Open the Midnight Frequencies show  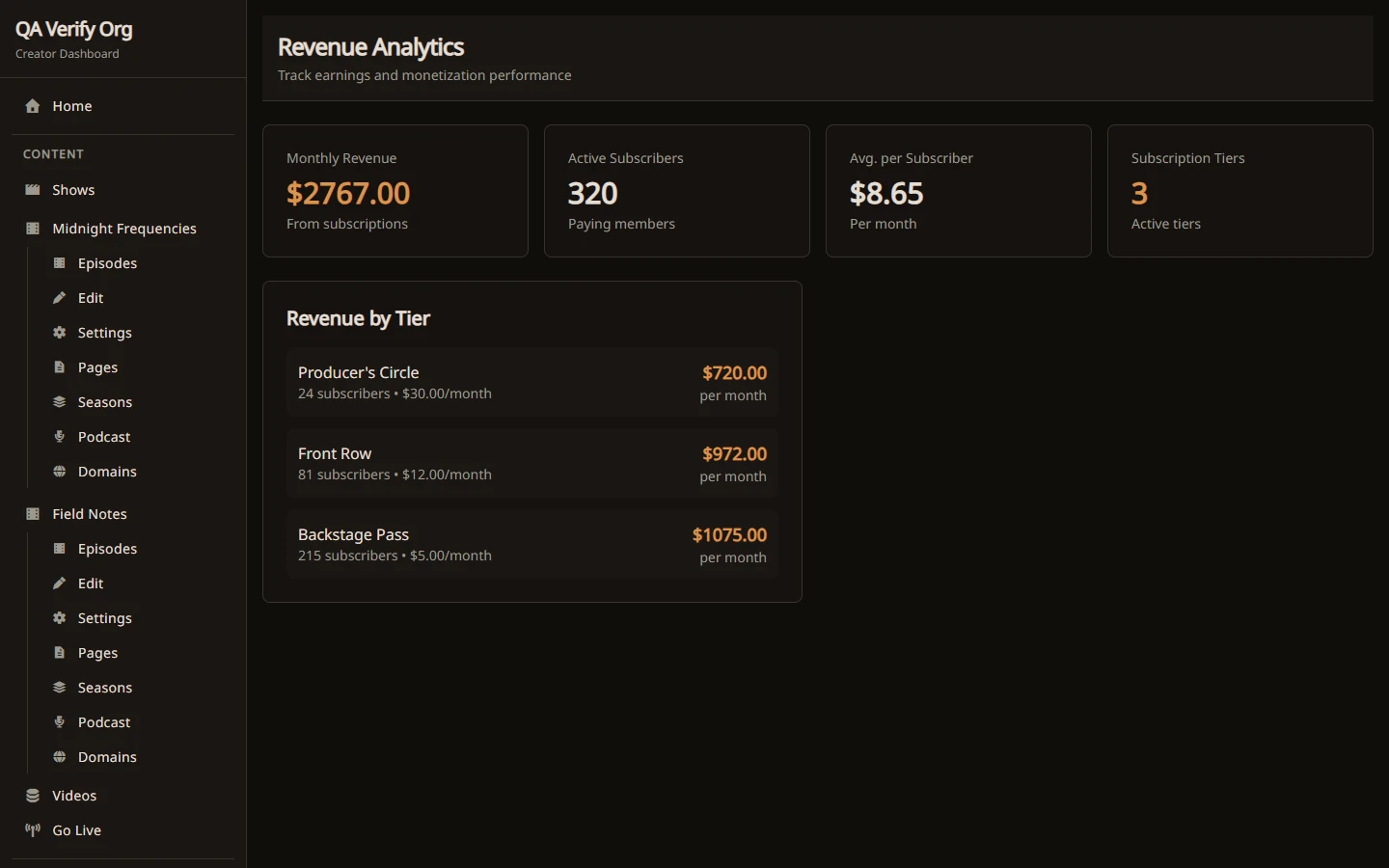(x=123, y=229)
